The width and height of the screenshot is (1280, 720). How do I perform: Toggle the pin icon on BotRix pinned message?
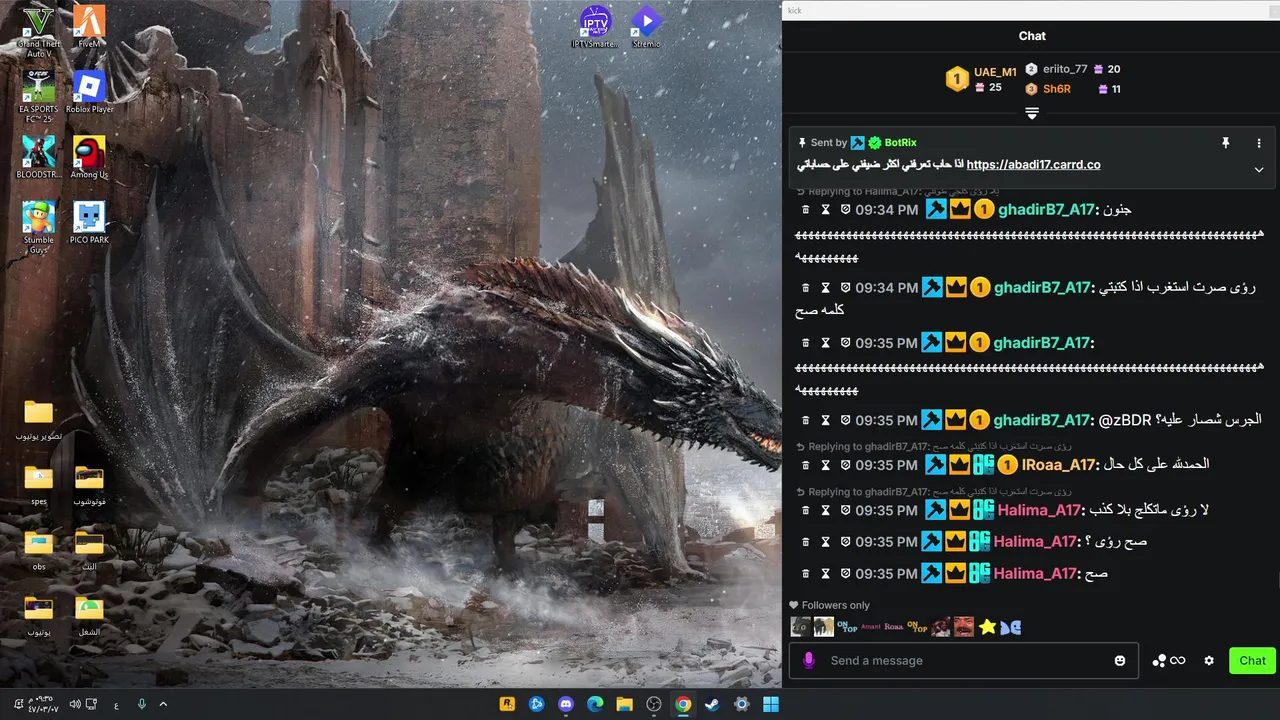coord(1226,143)
